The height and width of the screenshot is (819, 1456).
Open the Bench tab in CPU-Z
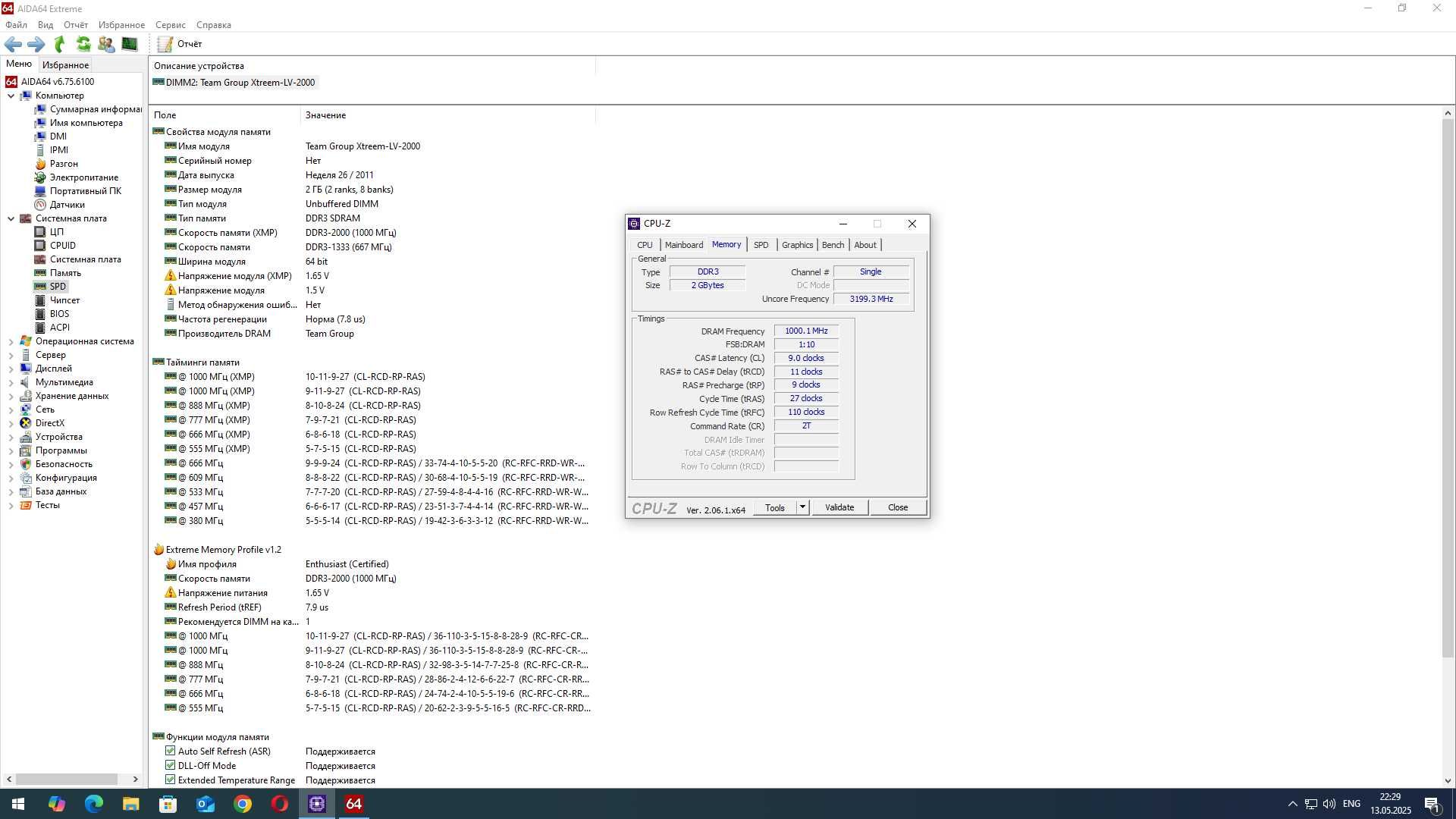(833, 245)
